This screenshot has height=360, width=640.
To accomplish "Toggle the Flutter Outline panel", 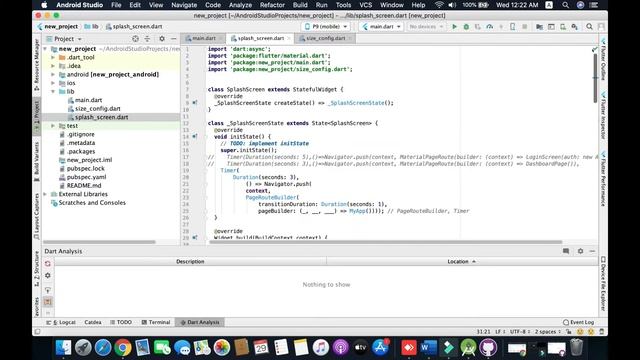I will 603,60.
